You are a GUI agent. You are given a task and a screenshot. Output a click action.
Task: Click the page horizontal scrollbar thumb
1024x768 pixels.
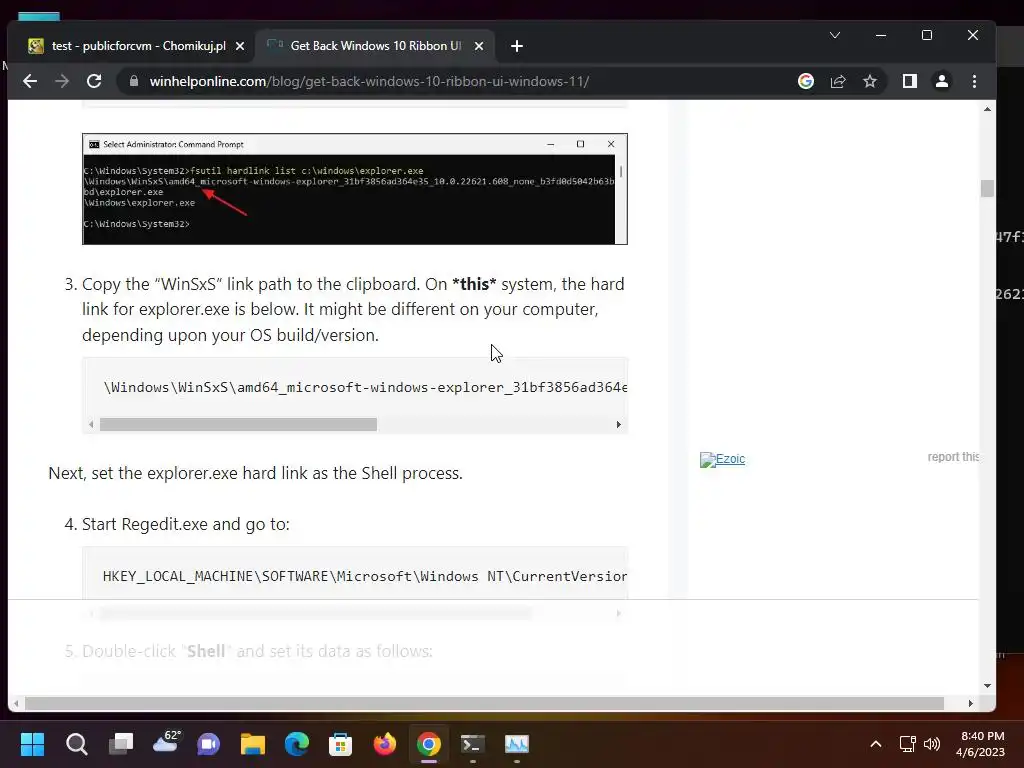tap(484, 703)
